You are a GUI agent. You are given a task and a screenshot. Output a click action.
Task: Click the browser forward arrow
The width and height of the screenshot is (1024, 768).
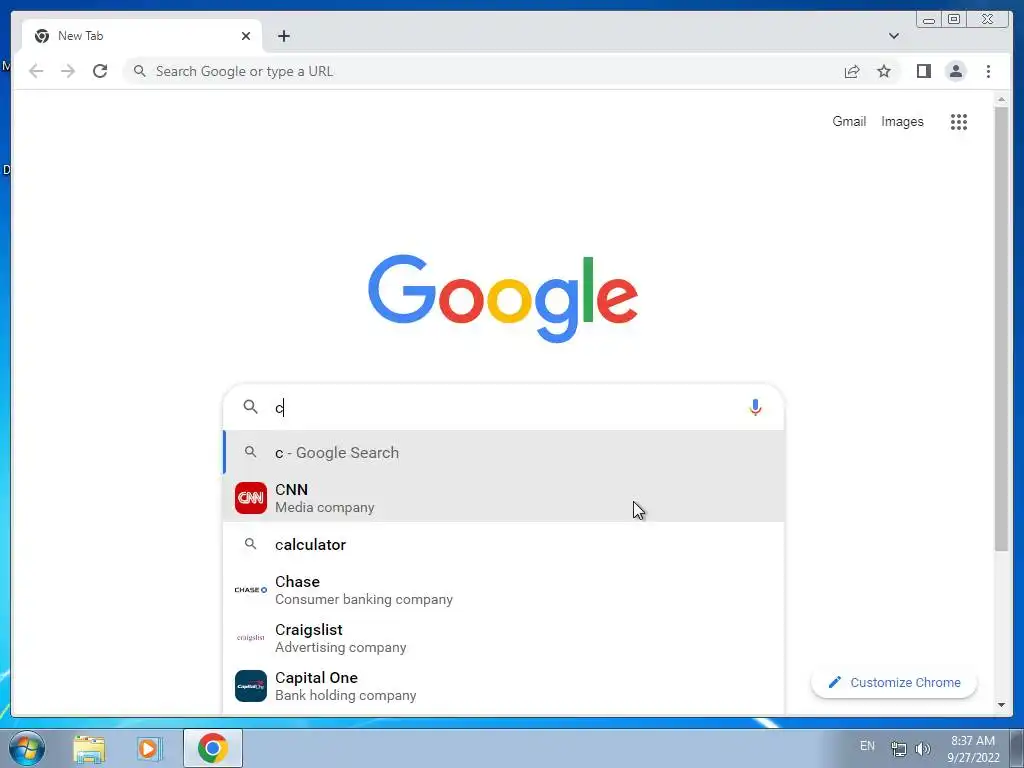point(68,71)
